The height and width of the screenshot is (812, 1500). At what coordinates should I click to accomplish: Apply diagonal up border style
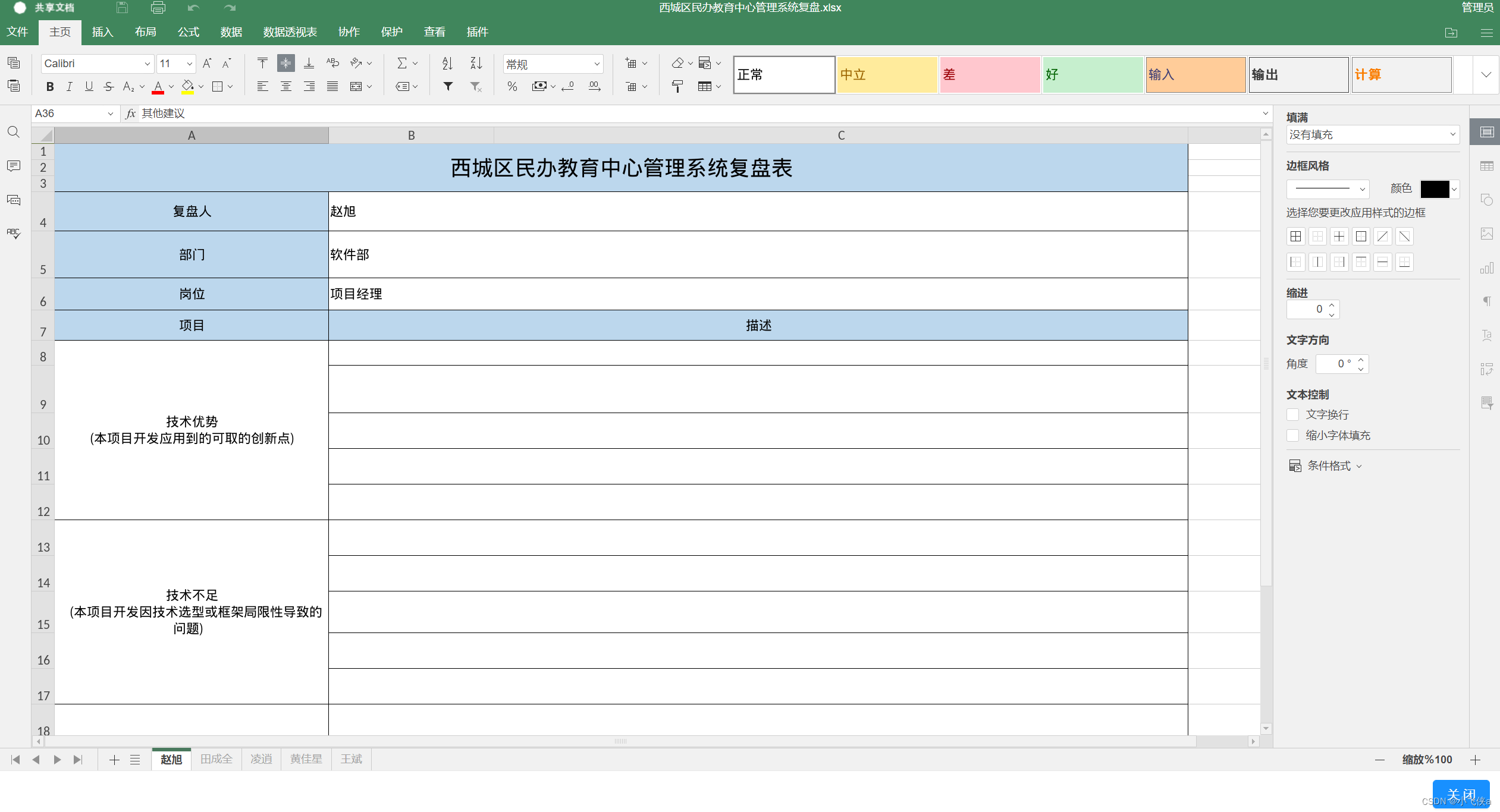click(1383, 237)
